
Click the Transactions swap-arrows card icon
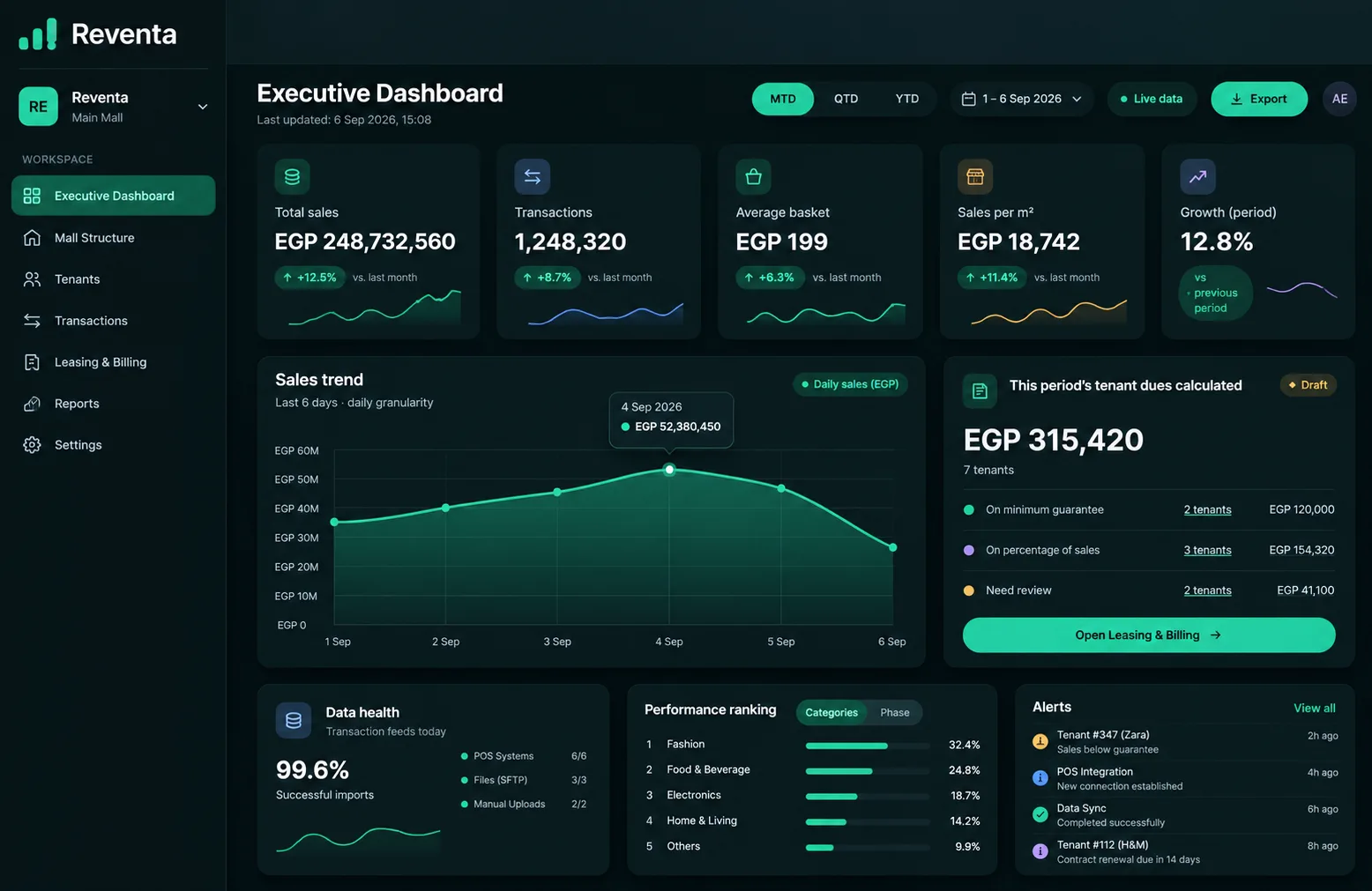[533, 176]
